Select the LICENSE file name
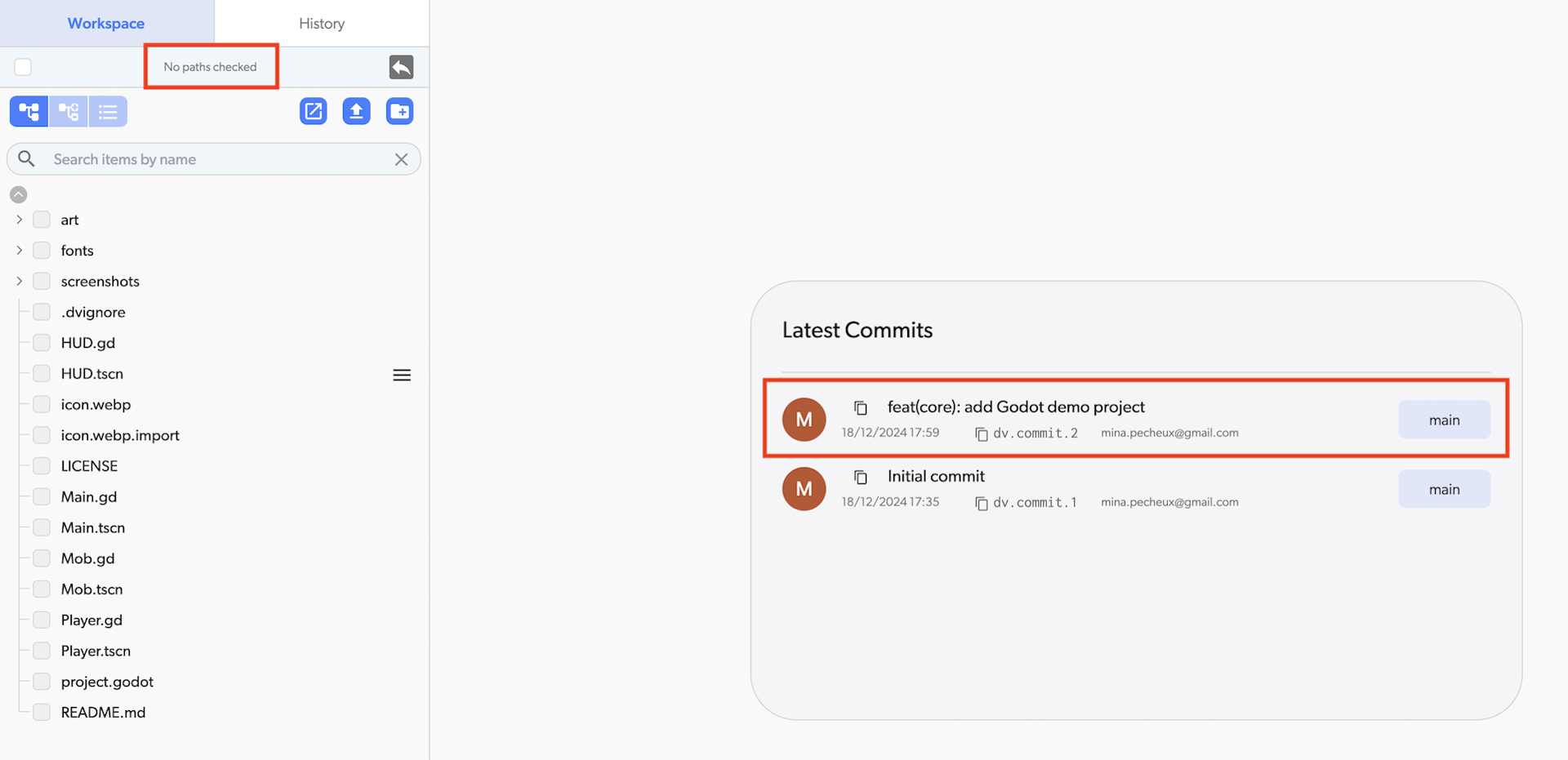The image size is (1568, 760). (89, 466)
